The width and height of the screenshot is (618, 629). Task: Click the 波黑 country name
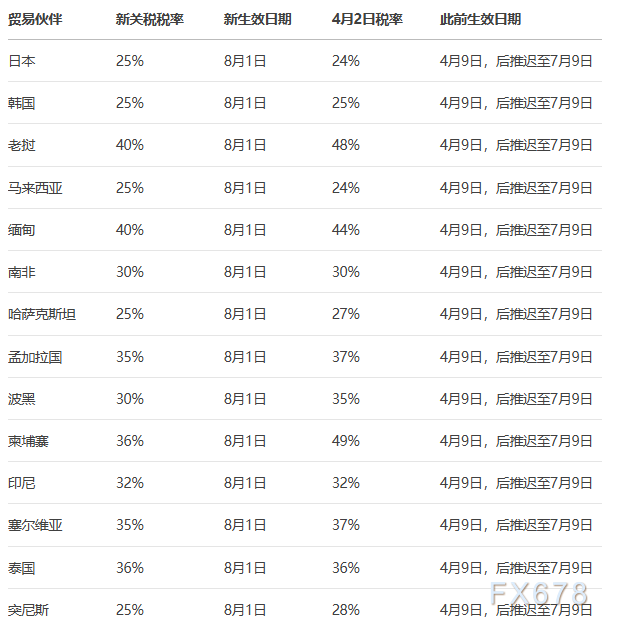22,399
